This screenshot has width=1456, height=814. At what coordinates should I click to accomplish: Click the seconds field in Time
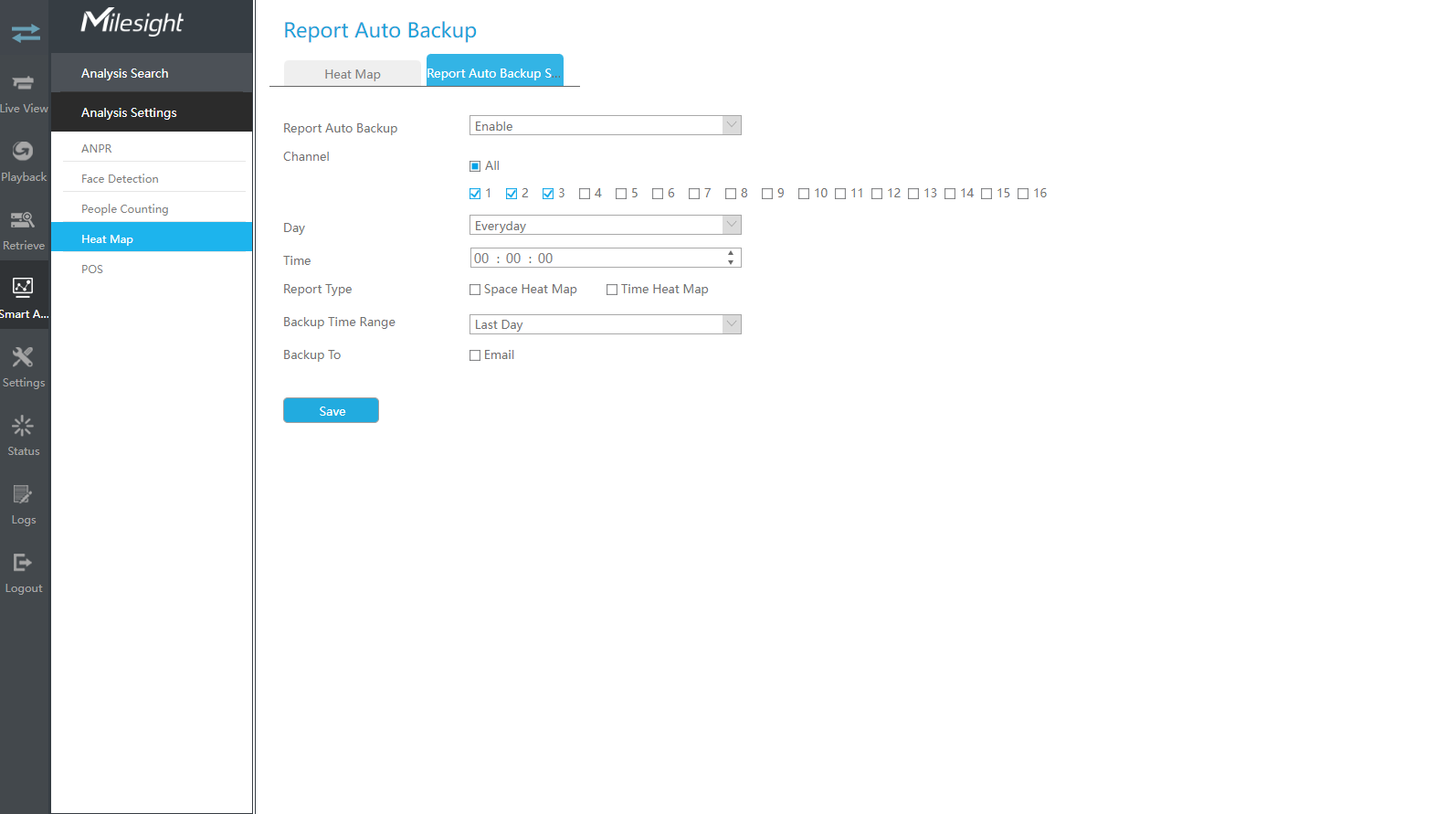point(545,259)
